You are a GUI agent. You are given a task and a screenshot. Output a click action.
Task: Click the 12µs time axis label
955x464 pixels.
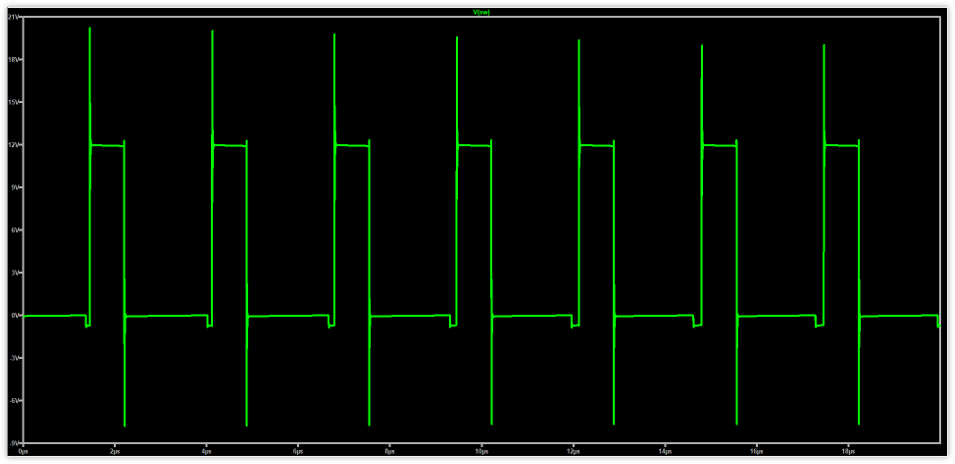tap(573, 451)
